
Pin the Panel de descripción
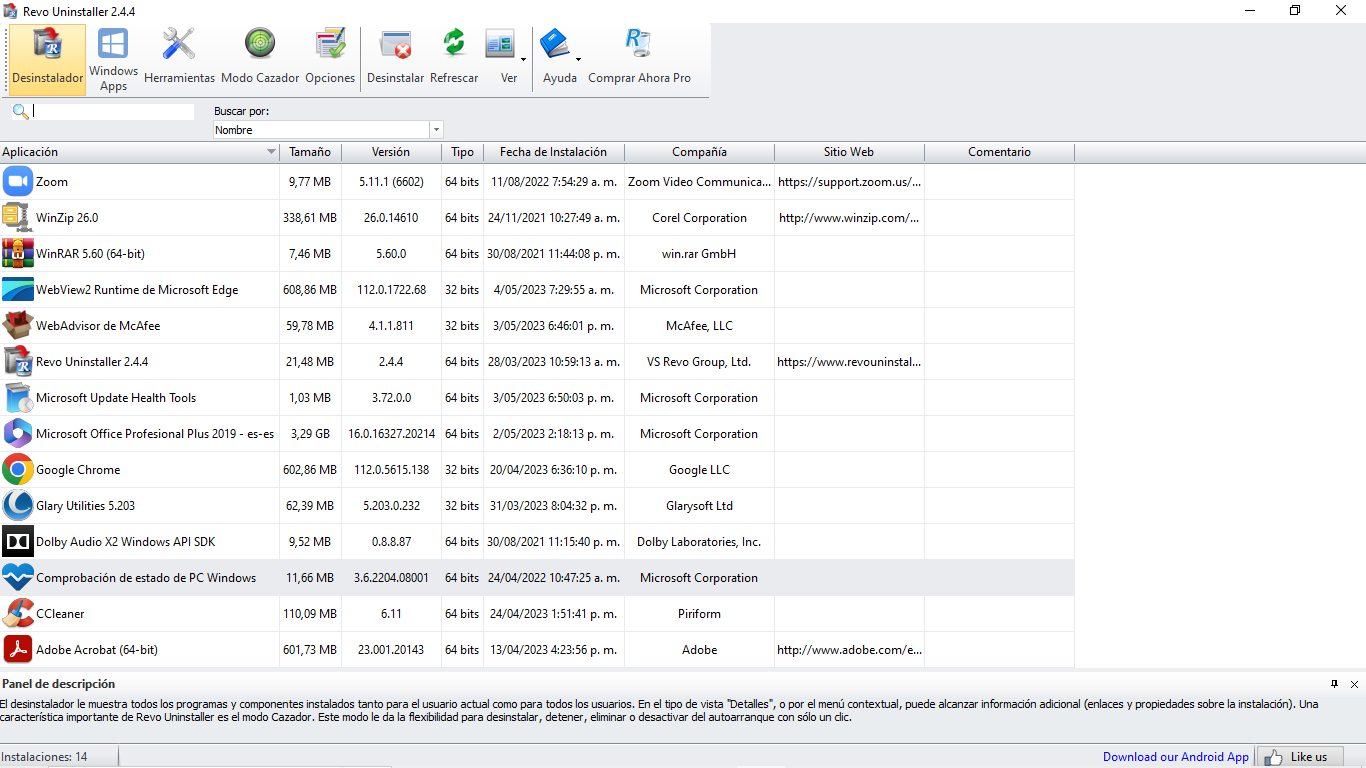coord(1334,684)
